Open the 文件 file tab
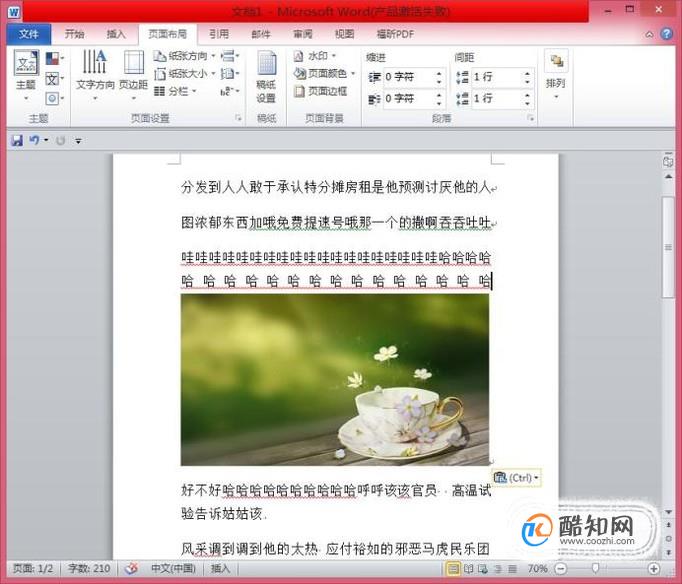This screenshot has height=584, width=682. tap(29, 34)
